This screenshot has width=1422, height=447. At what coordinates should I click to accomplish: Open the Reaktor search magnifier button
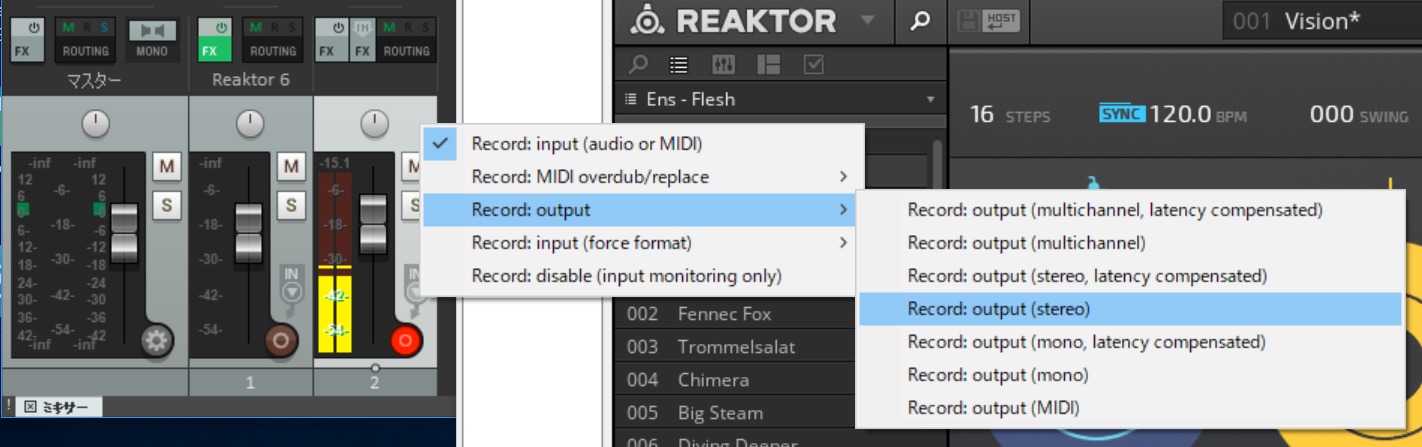920,21
